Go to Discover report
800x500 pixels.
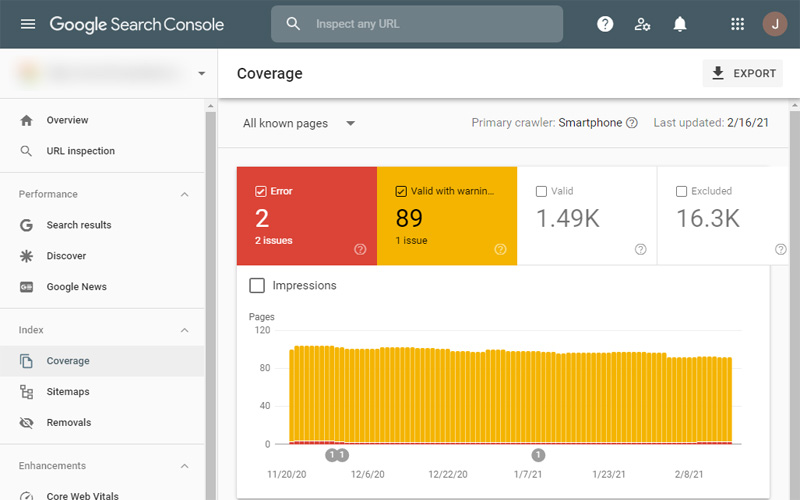click(x=102, y=256)
